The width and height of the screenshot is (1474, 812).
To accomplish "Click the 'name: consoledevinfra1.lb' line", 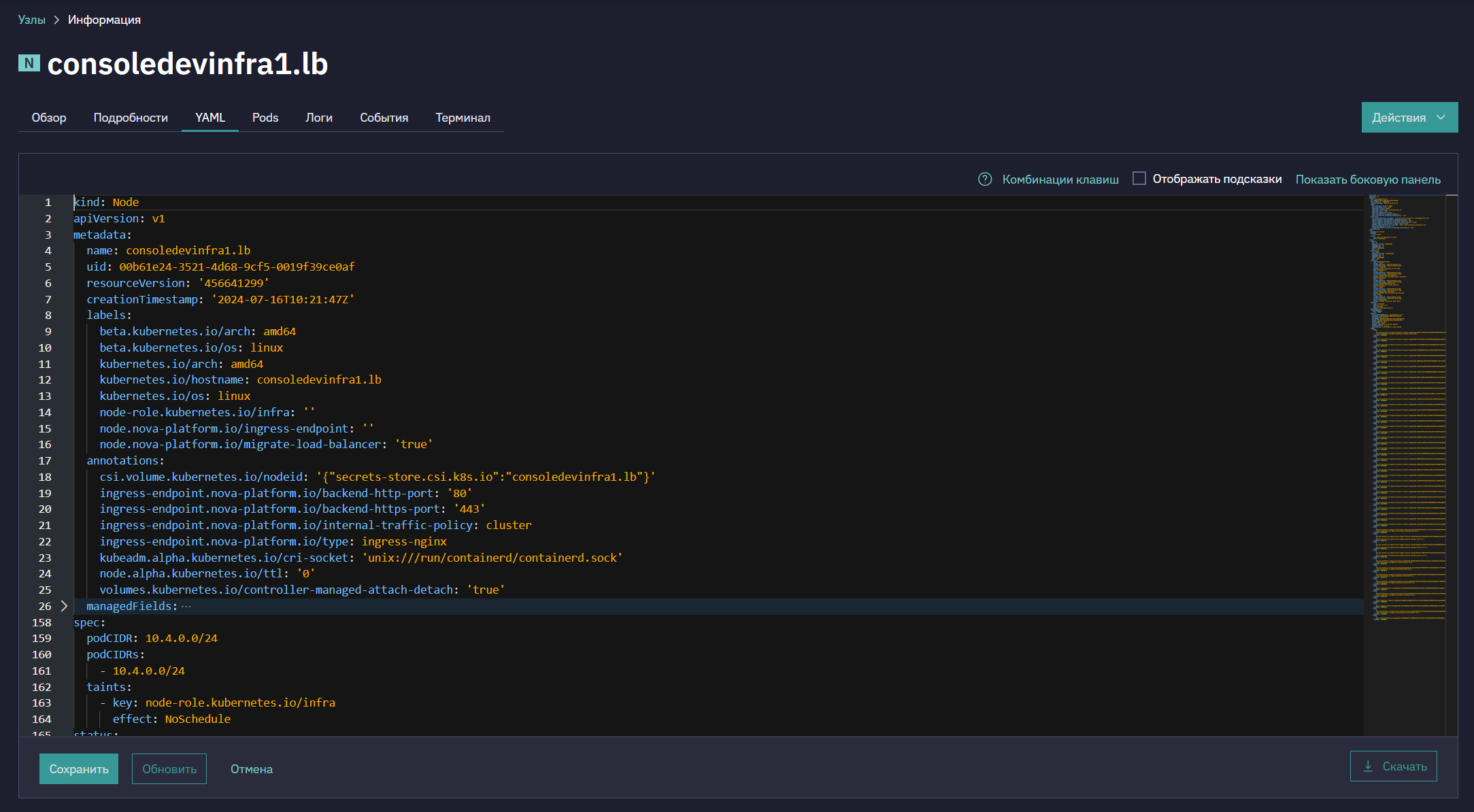I will click(x=168, y=250).
